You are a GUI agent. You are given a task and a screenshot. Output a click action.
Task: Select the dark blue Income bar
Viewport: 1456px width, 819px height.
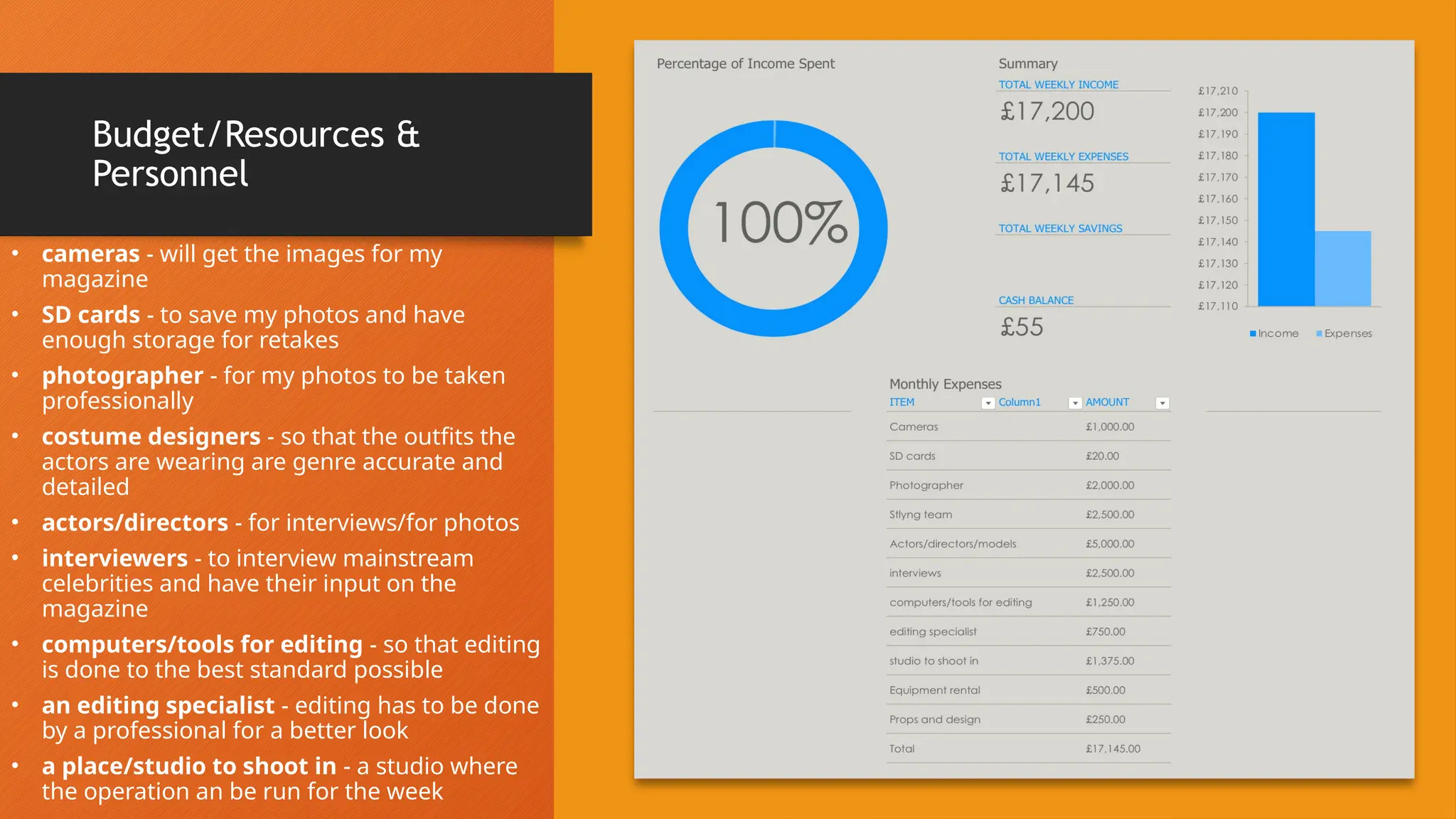pyautogui.click(x=1285, y=209)
